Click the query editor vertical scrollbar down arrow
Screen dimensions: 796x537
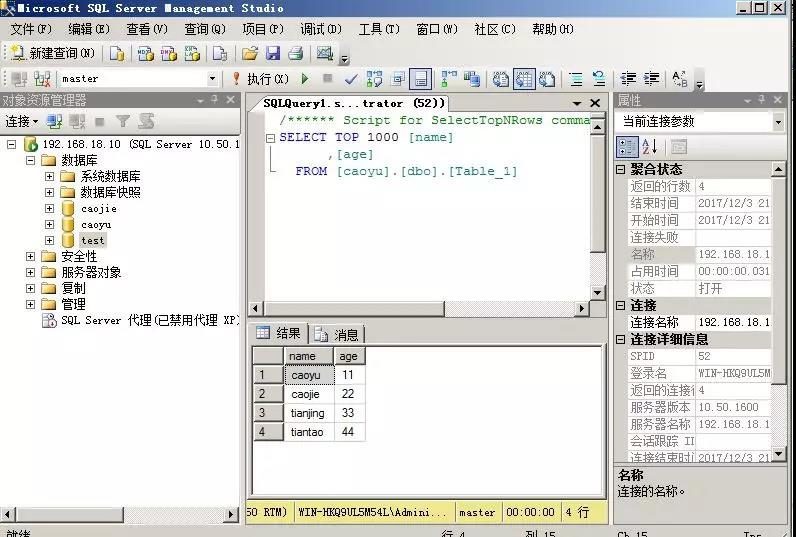point(598,292)
